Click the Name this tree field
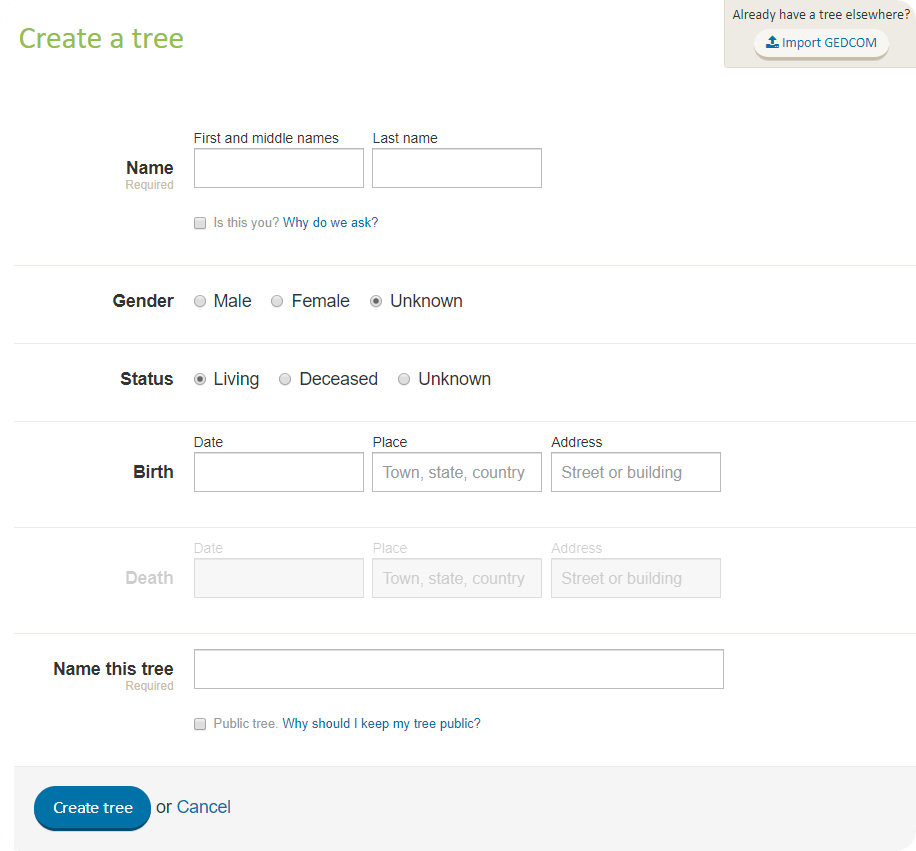Screen dimensions: 916x851 click(x=458, y=669)
